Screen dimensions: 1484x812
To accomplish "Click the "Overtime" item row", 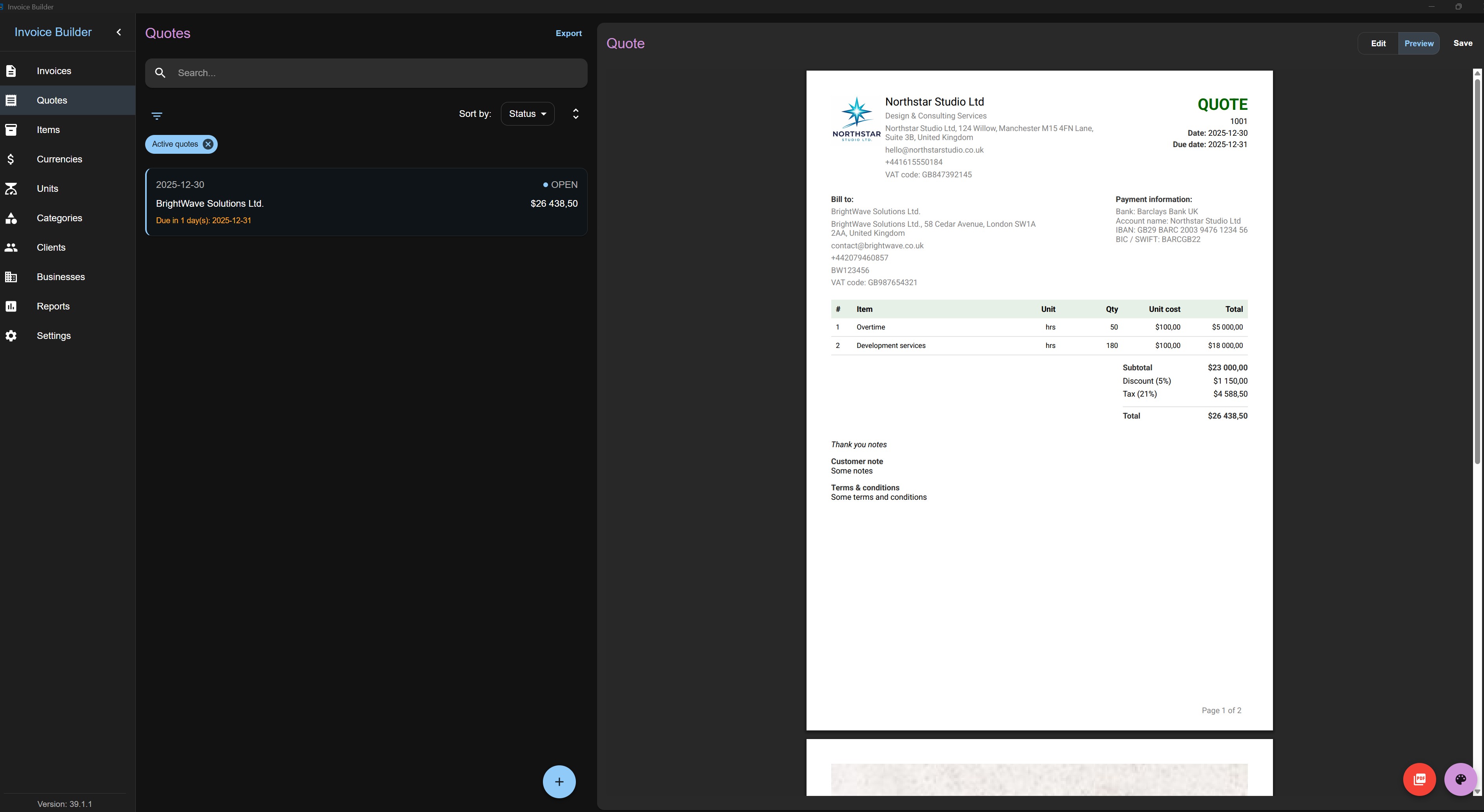I will [x=1039, y=327].
